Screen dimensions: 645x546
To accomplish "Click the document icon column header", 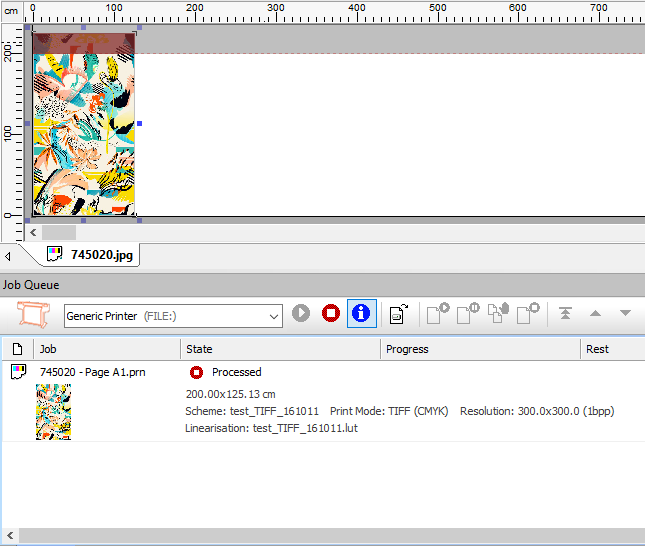I will [17, 349].
